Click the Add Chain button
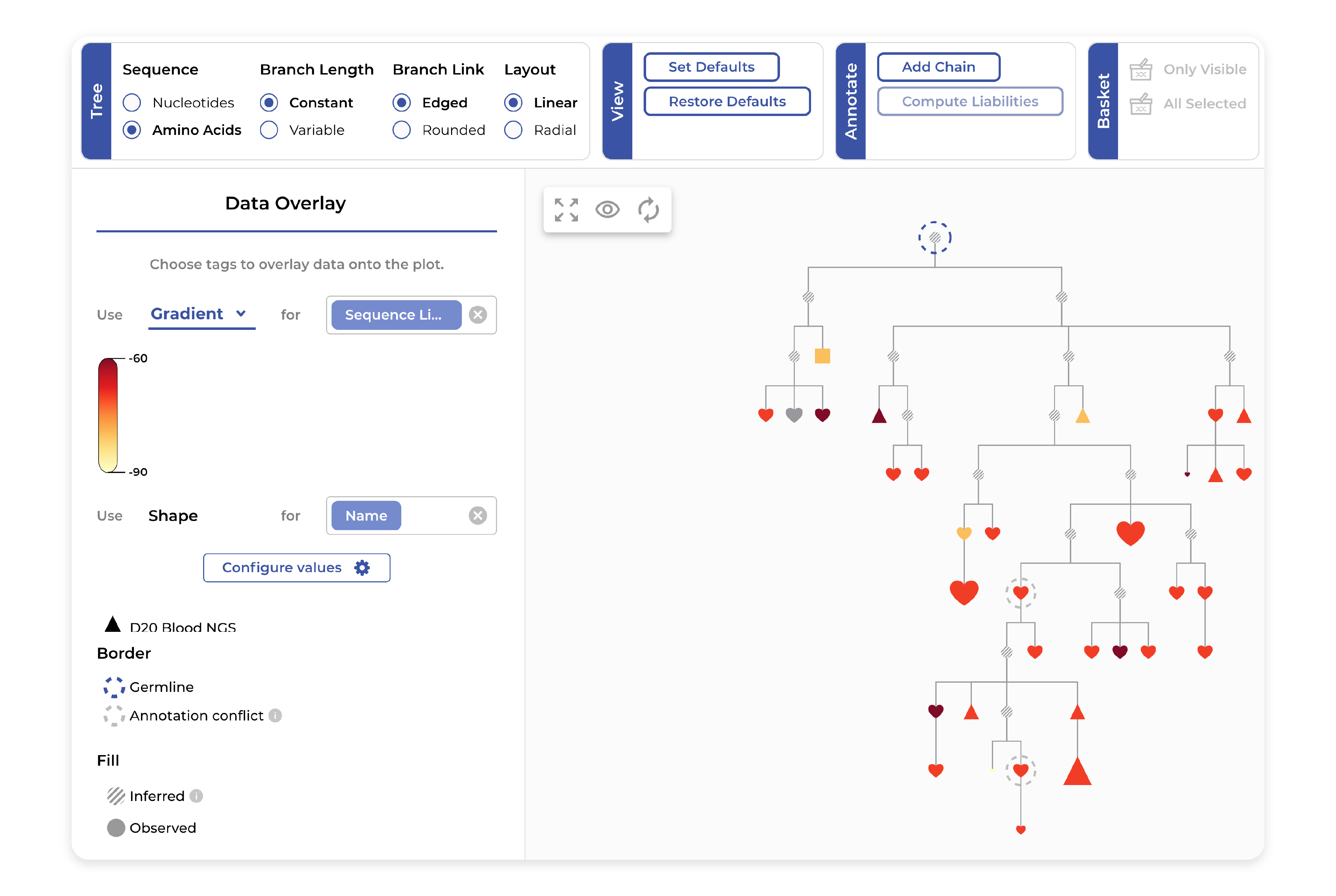Screen dimensions: 1336x896 point(938,67)
